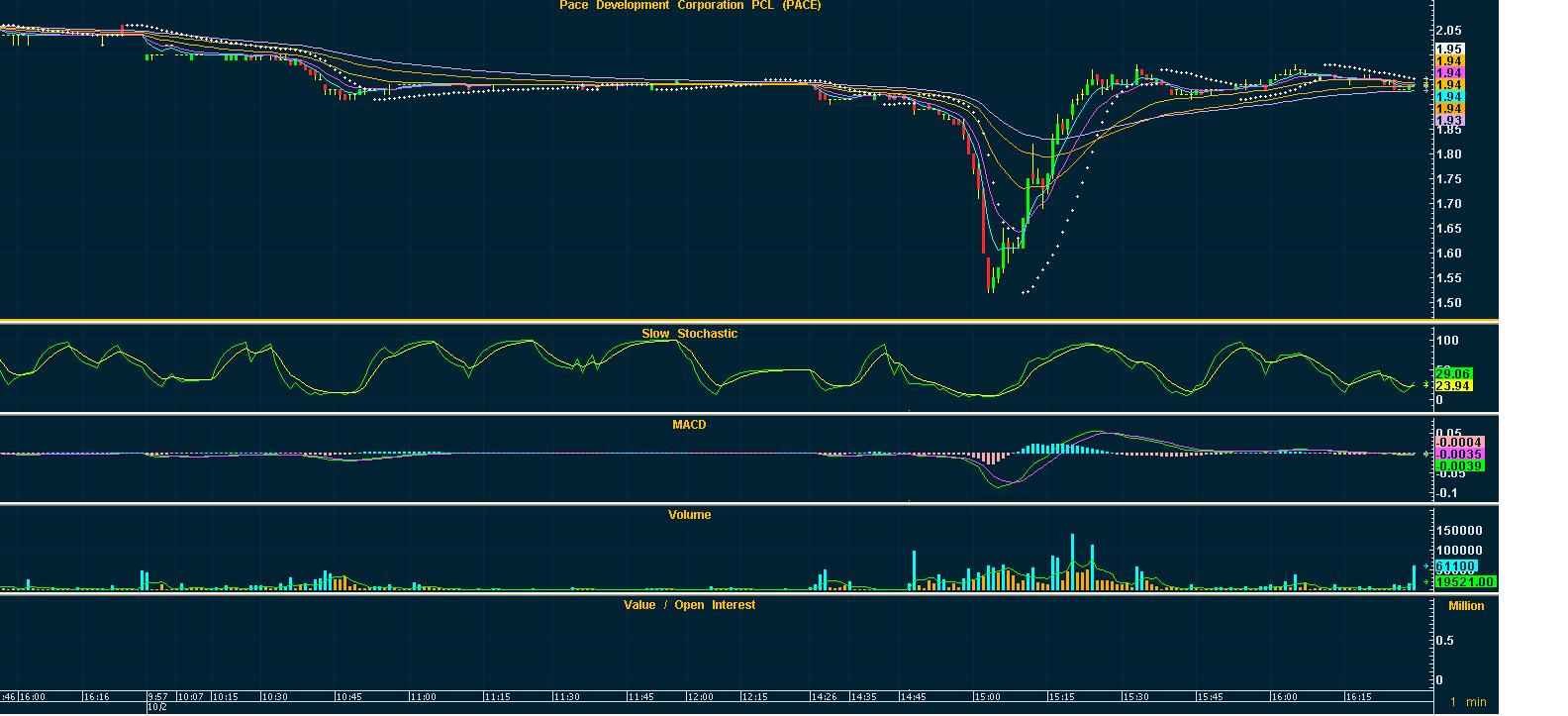
Task: Select the Slow Stochastic panel title
Action: 690,334
